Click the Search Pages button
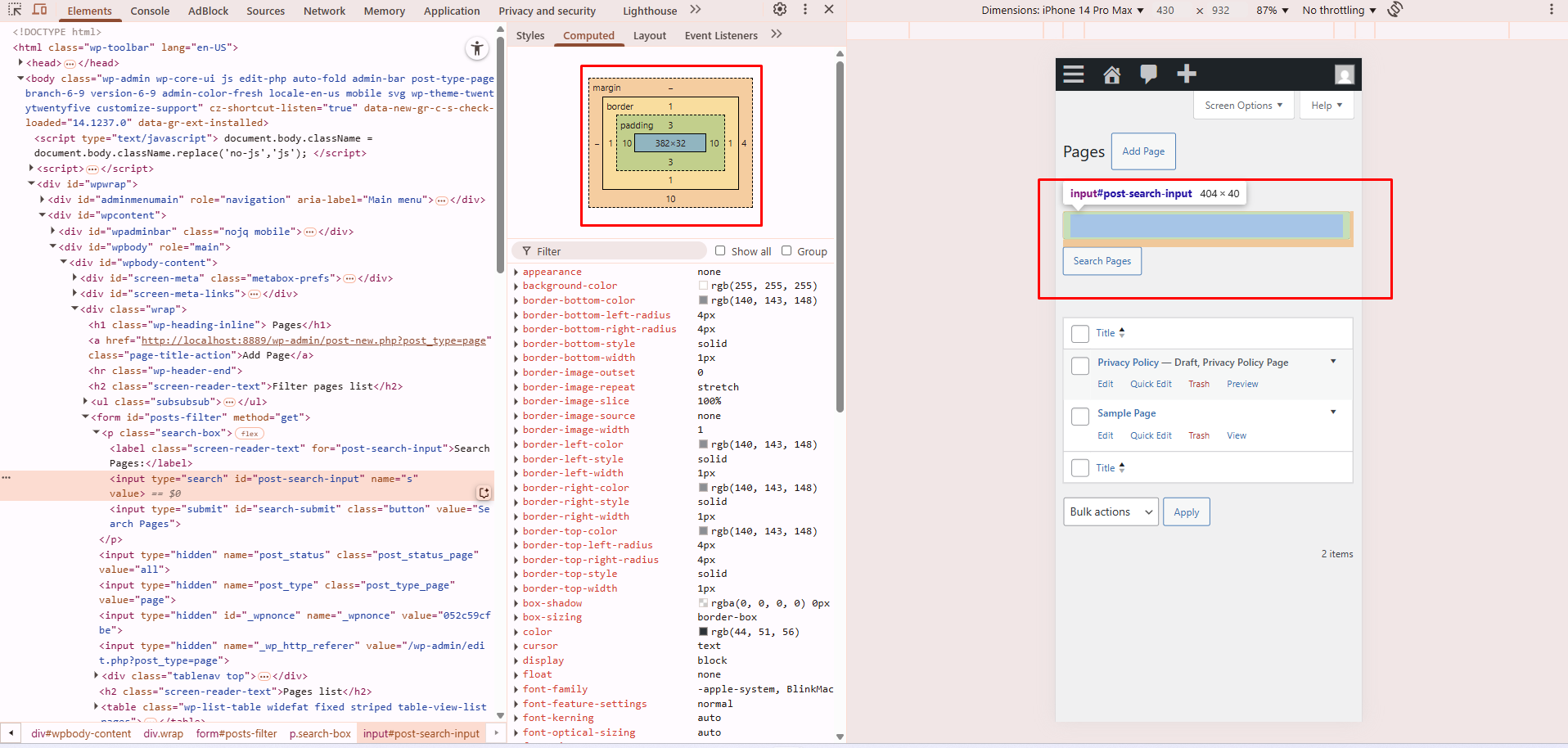 click(1102, 261)
